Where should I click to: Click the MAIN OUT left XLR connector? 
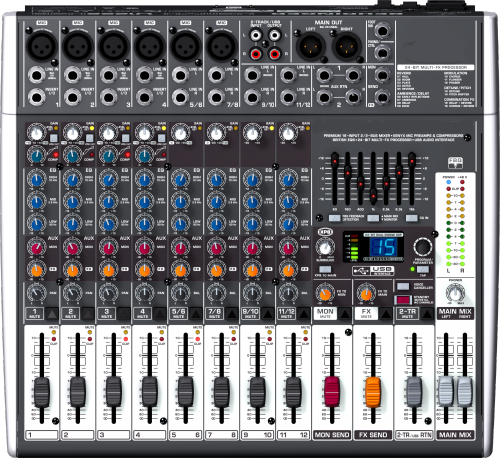click(x=311, y=46)
